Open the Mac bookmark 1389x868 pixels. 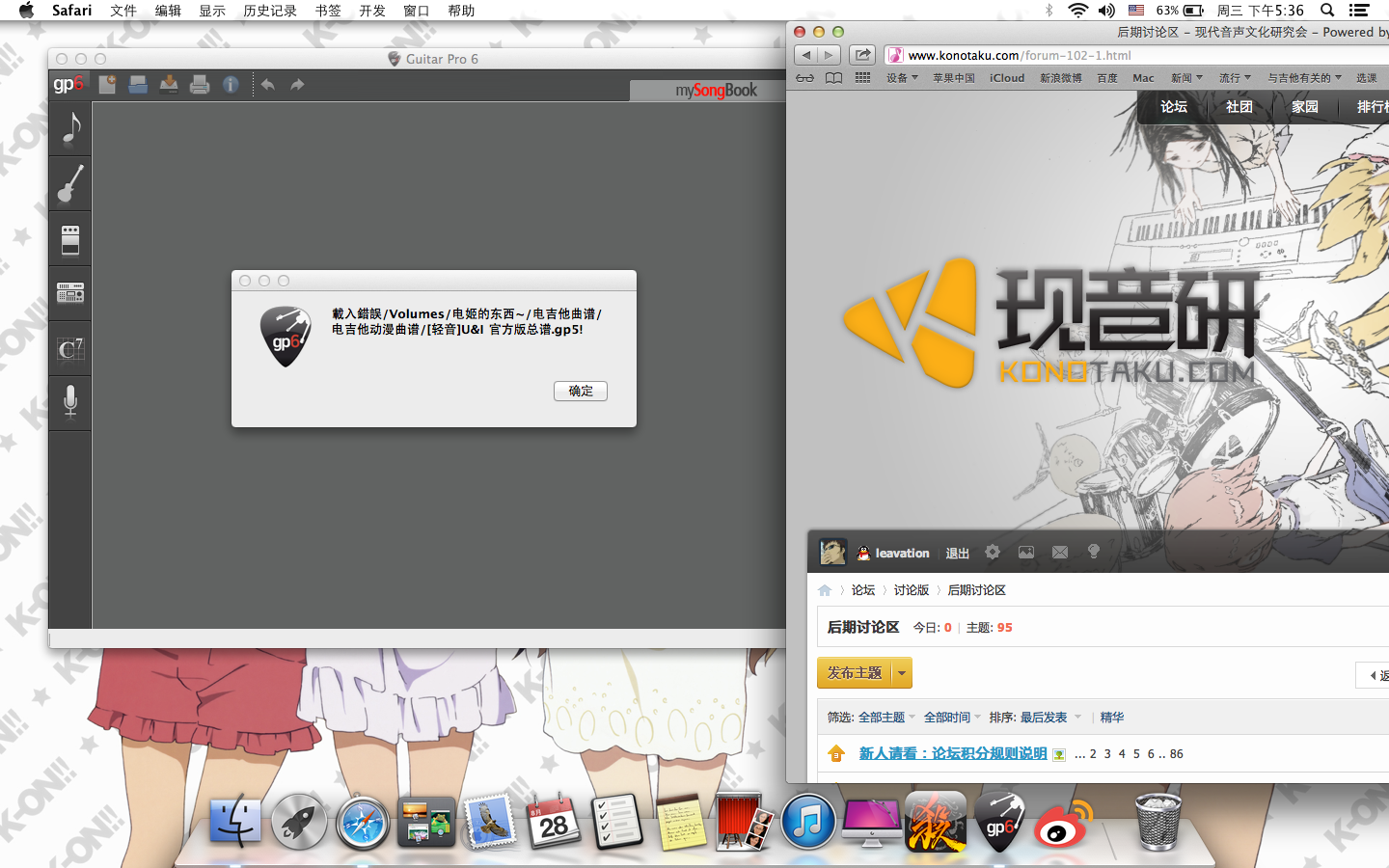click(1143, 78)
